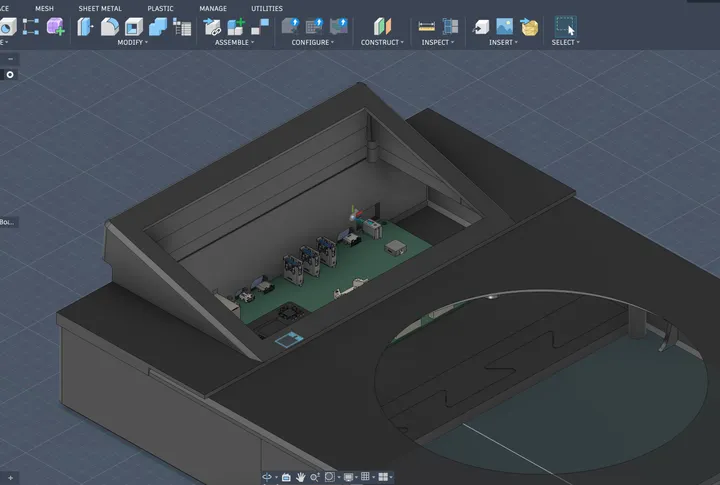Select the Offset Plane construct icon
Image resolution: width=720 pixels, height=485 pixels.
point(382,27)
